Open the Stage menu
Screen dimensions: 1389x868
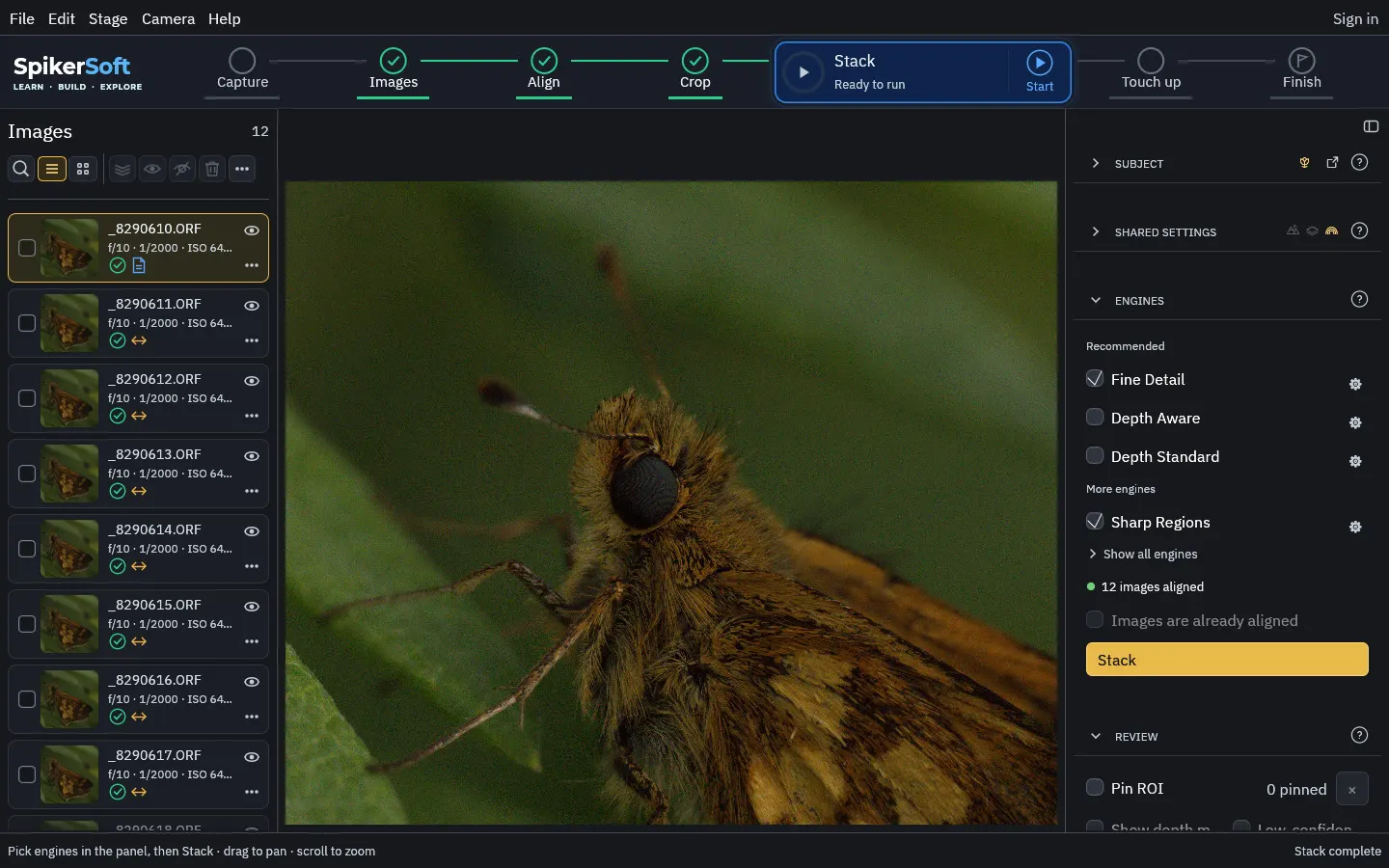(x=108, y=18)
